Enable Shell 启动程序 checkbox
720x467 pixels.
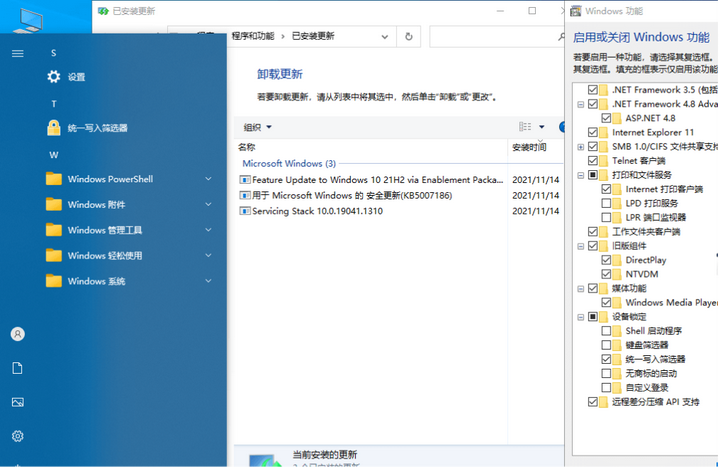606,331
